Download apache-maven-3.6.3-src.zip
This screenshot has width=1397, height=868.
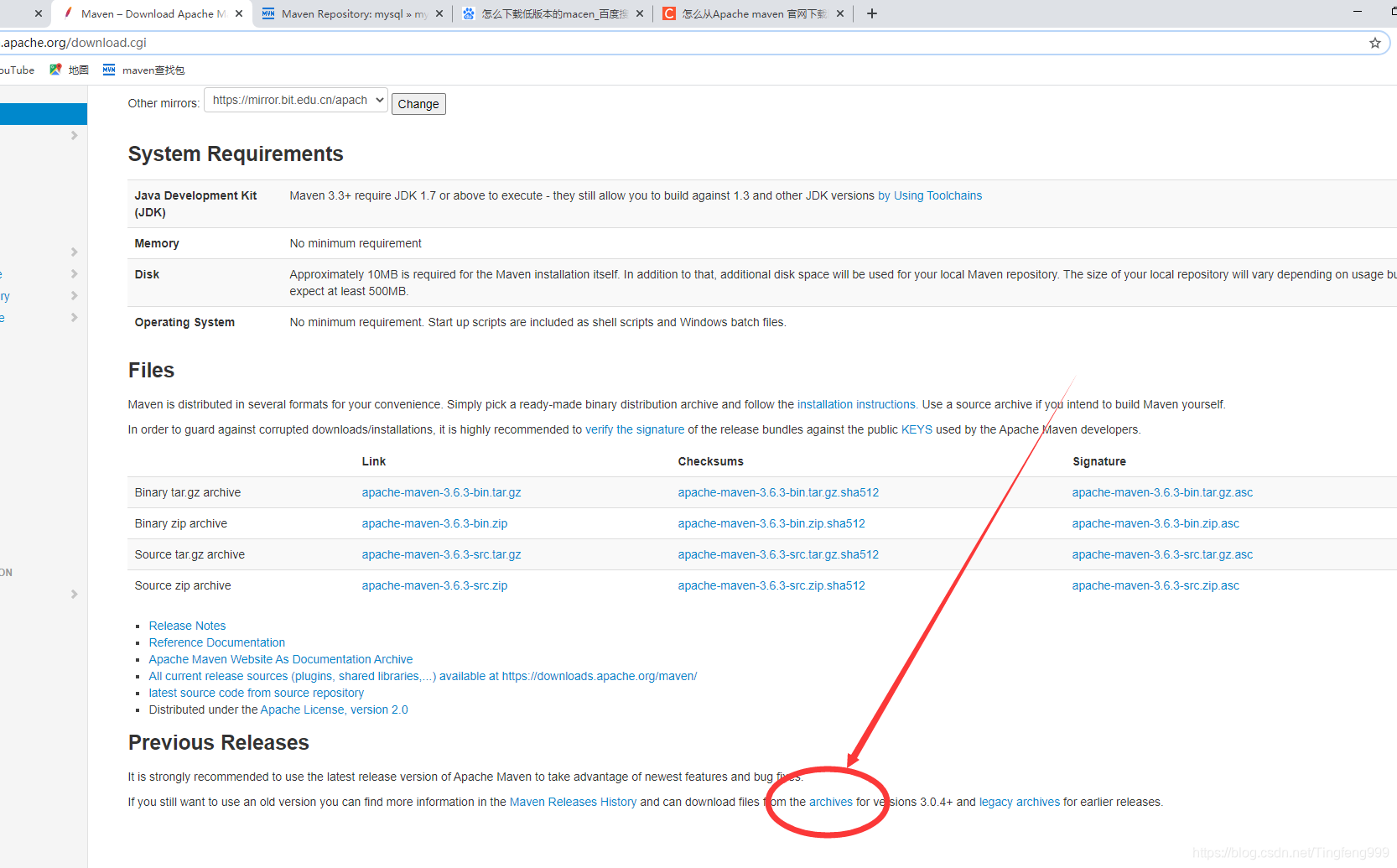[435, 585]
